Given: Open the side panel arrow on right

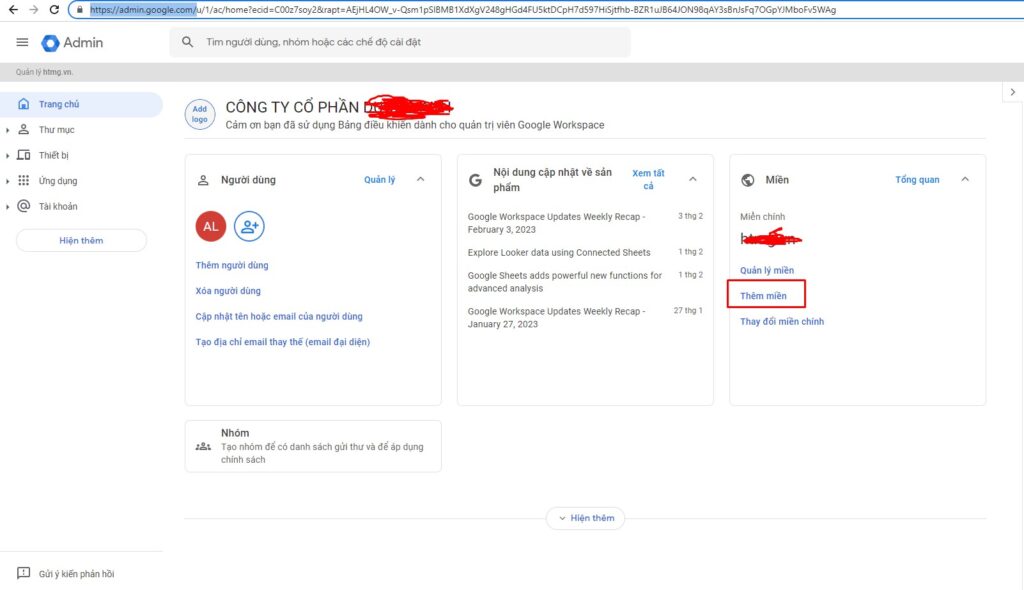Looking at the screenshot, I should click(1012, 92).
